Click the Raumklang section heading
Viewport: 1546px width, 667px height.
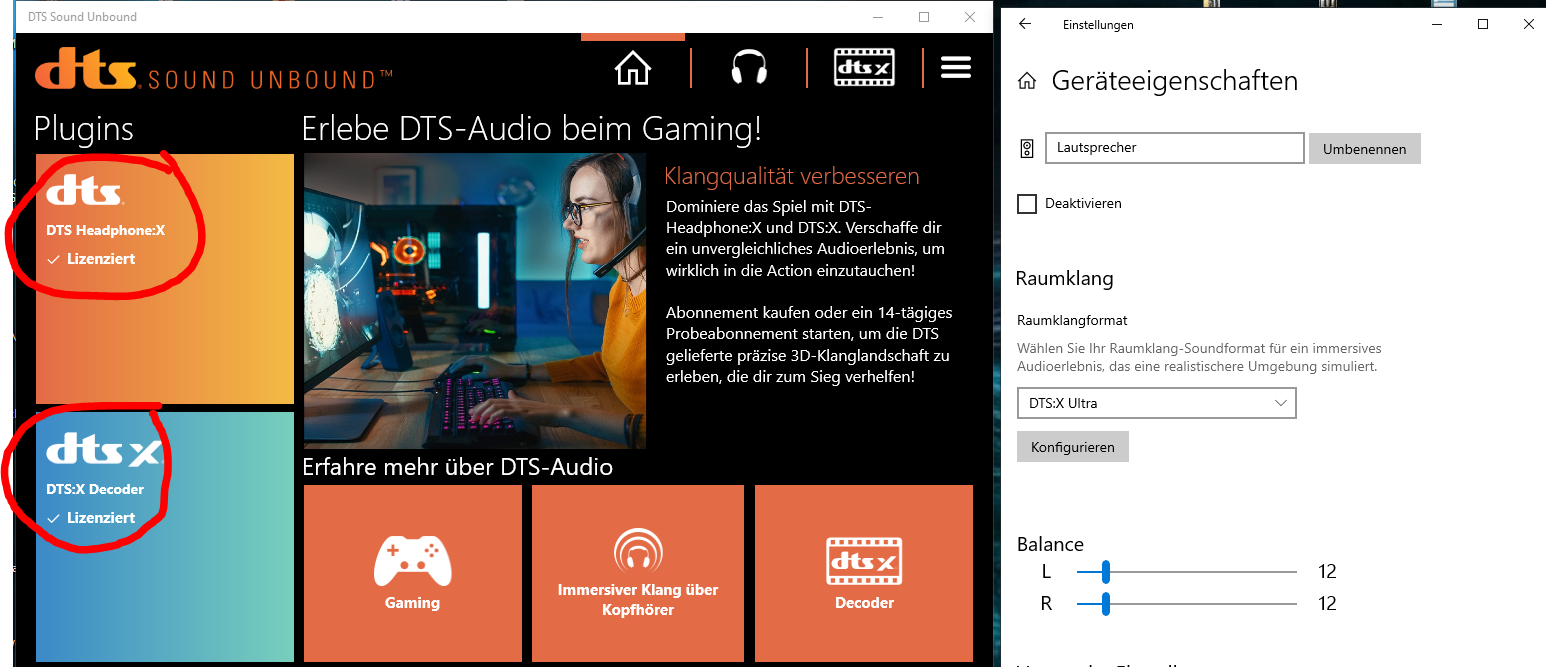pyautogui.click(x=1064, y=278)
